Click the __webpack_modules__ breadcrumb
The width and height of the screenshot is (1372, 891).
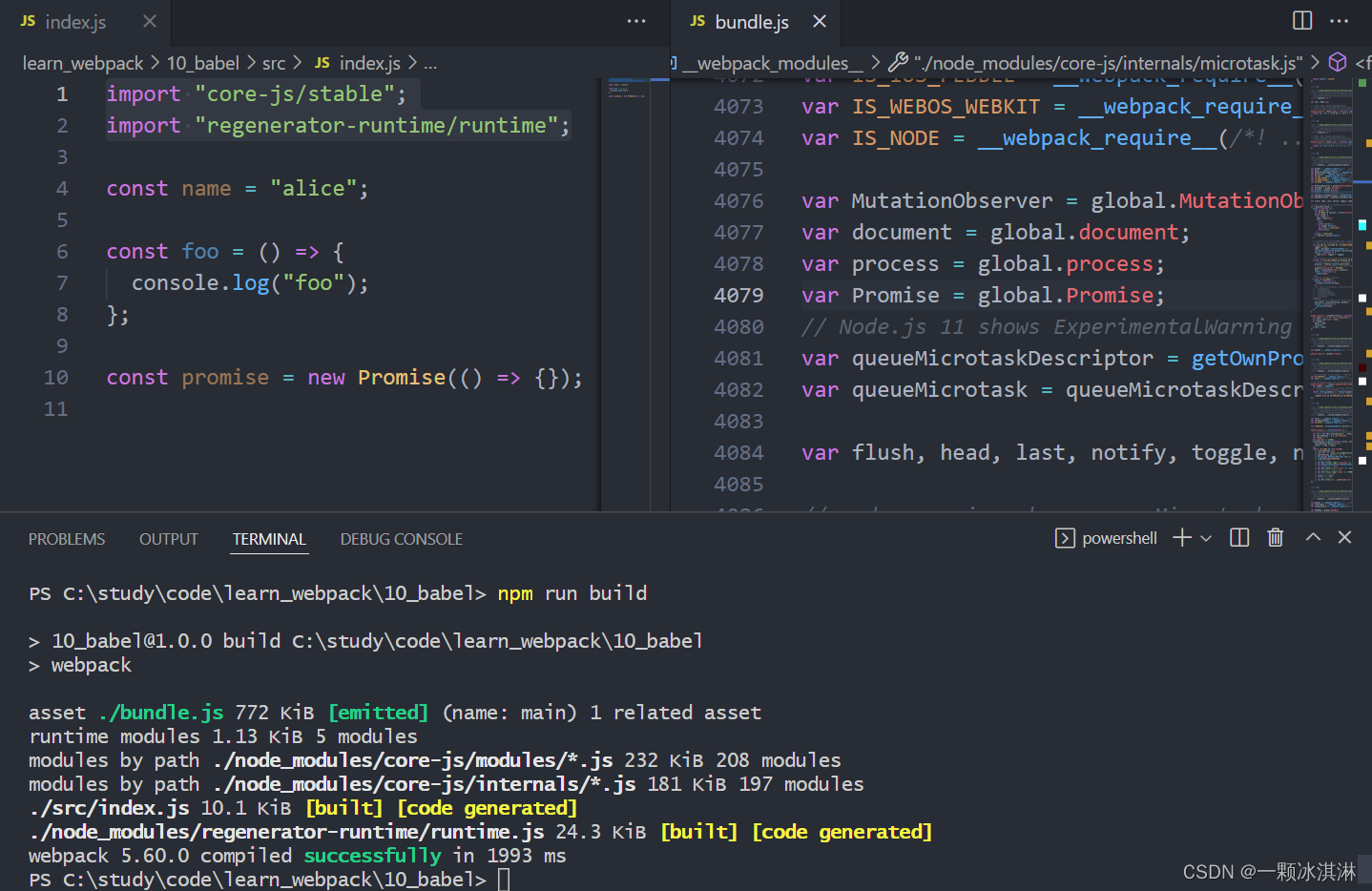coord(772,63)
